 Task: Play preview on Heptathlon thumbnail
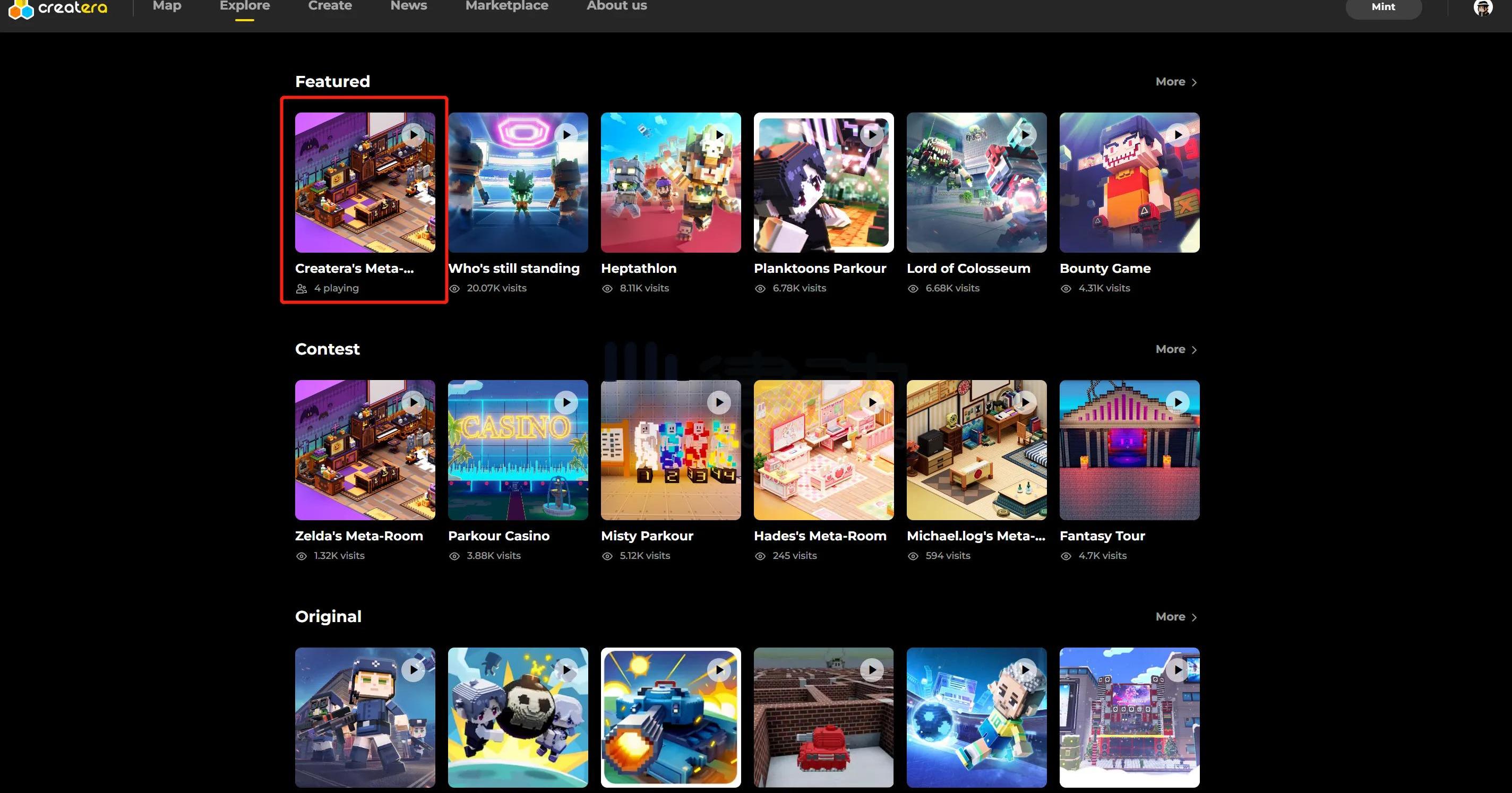point(719,135)
